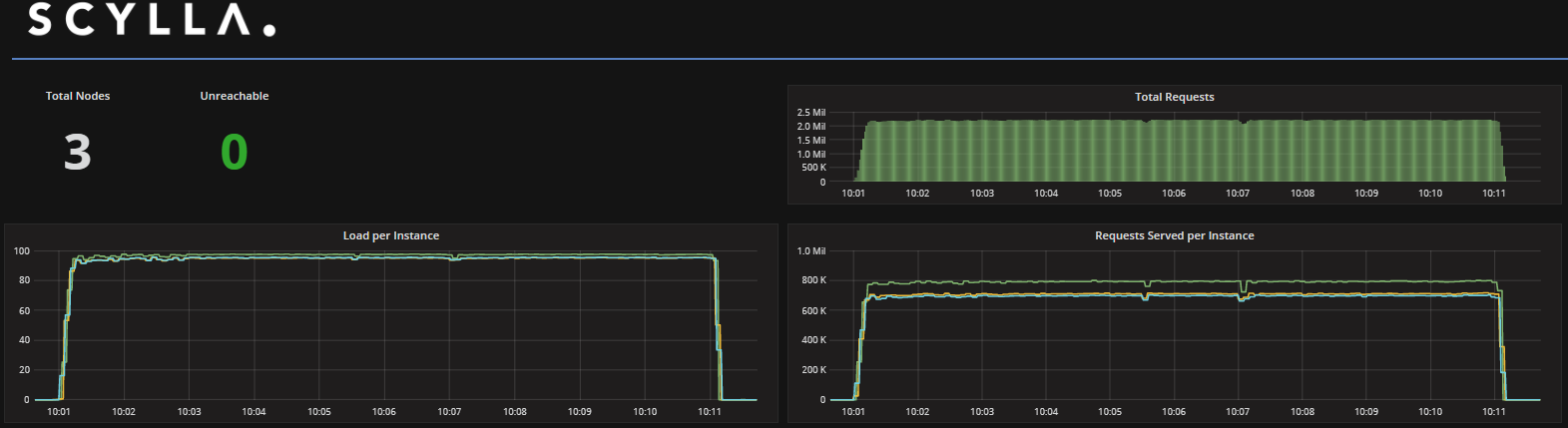
Task: Select 10:04 on the Load per Instance axis
Action: [x=254, y=412]
